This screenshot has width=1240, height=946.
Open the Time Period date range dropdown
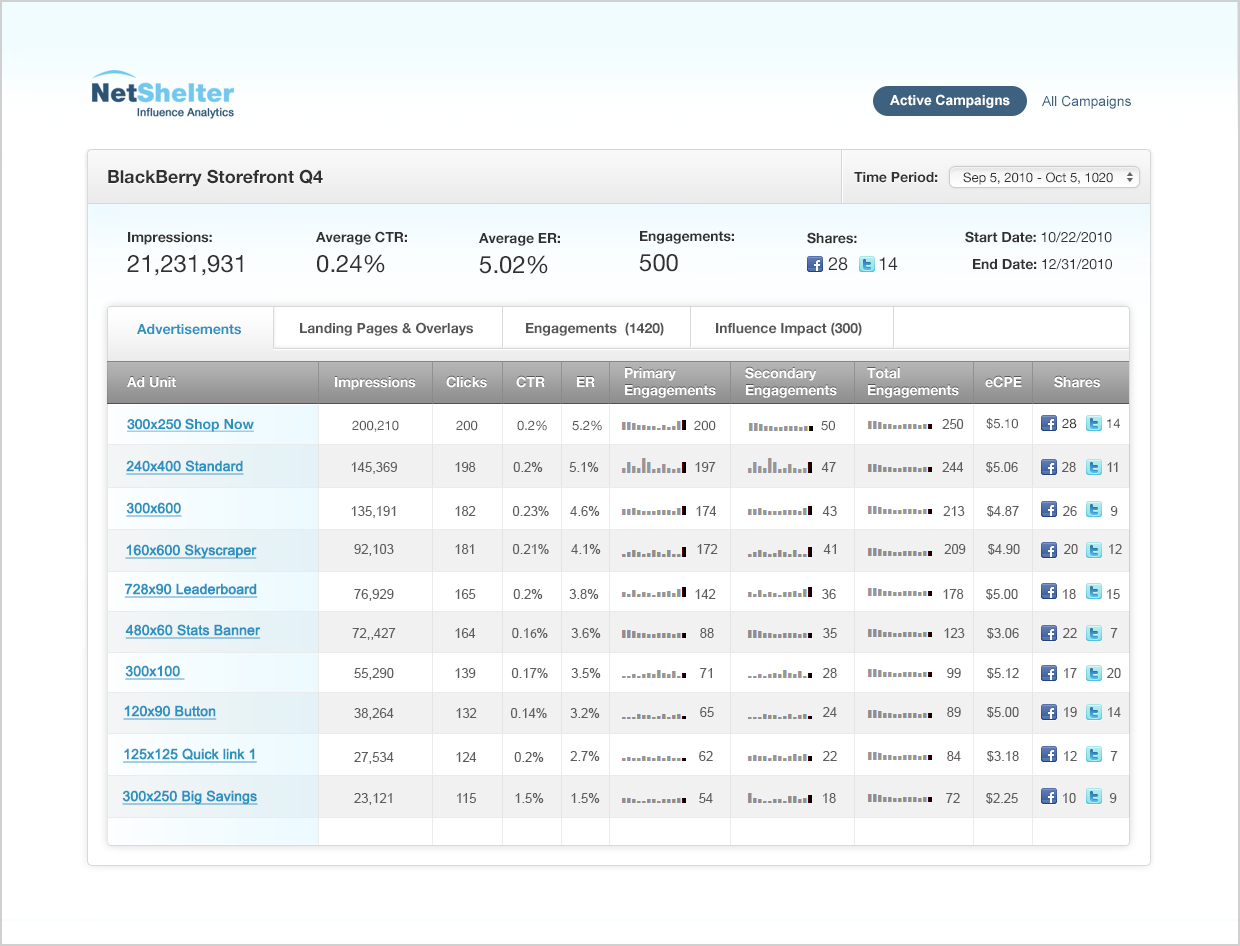pos(1044,177)
